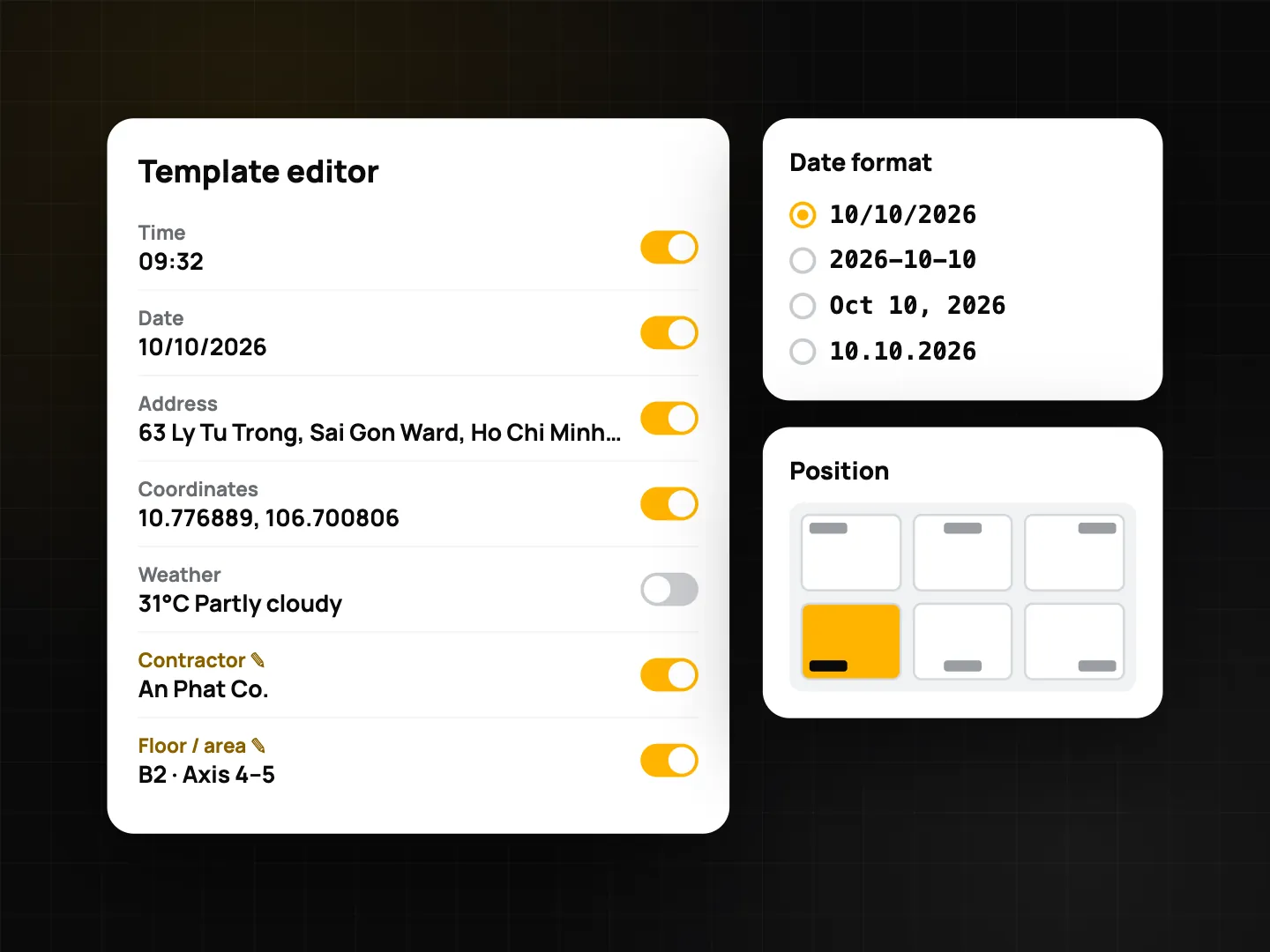The height and width of the screenshot is (952, 1270).
Task: Turn off the Contractor toggle
Action: pyautogui.click(x=669, y=675)
